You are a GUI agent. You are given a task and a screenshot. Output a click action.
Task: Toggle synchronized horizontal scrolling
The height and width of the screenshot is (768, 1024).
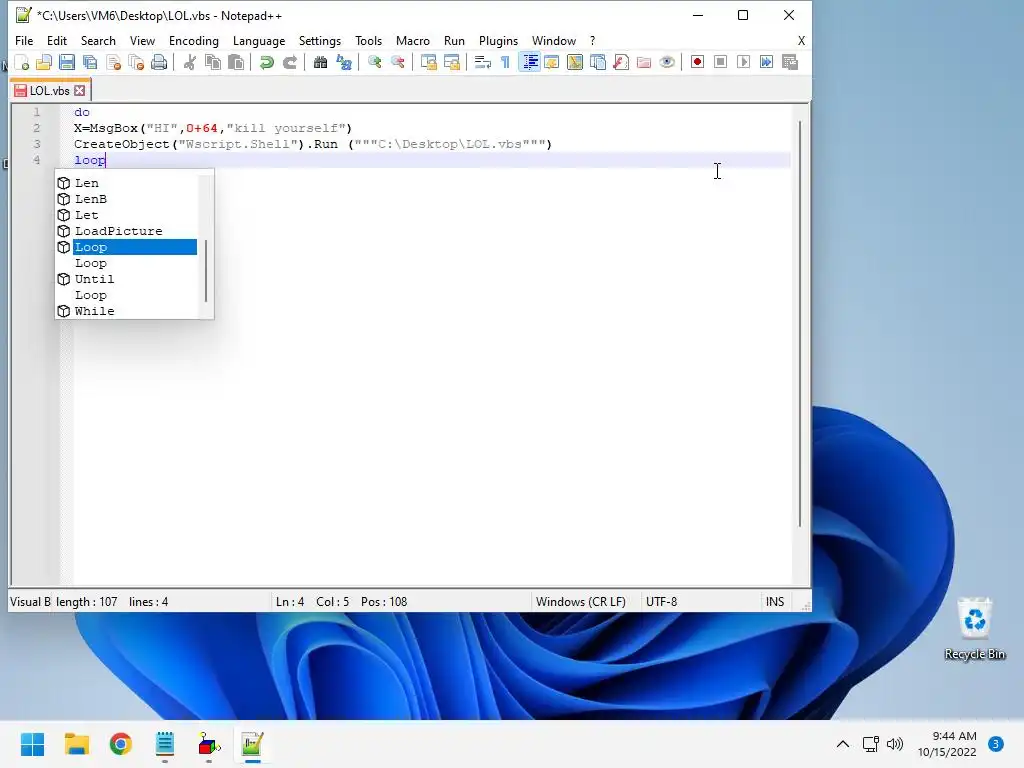pos(452,63)
